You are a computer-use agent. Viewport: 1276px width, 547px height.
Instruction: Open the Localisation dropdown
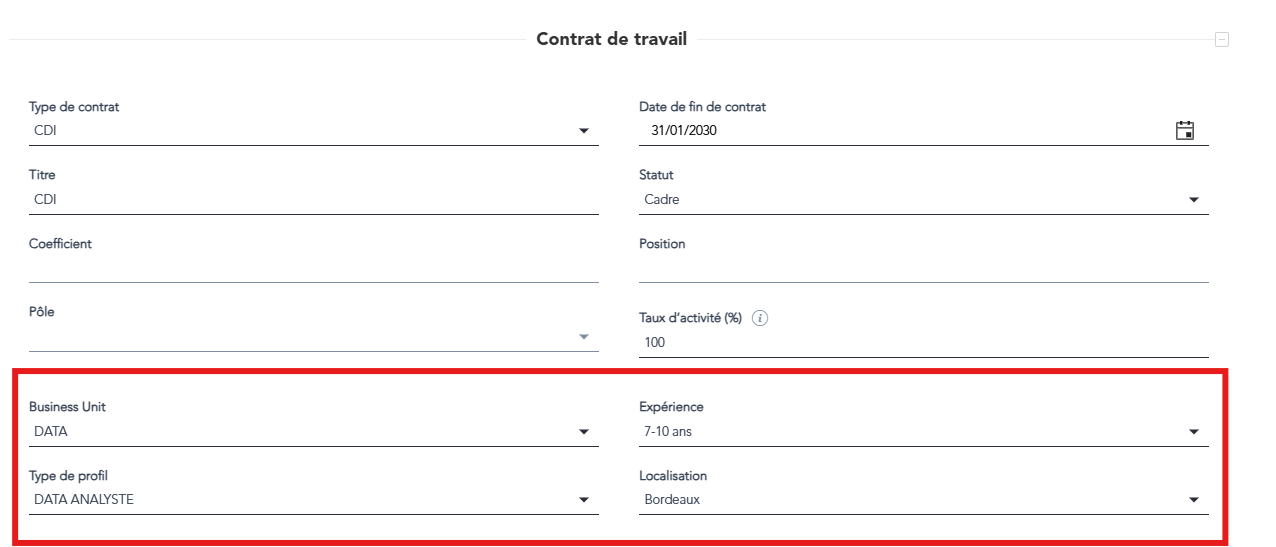point(1193,500)
